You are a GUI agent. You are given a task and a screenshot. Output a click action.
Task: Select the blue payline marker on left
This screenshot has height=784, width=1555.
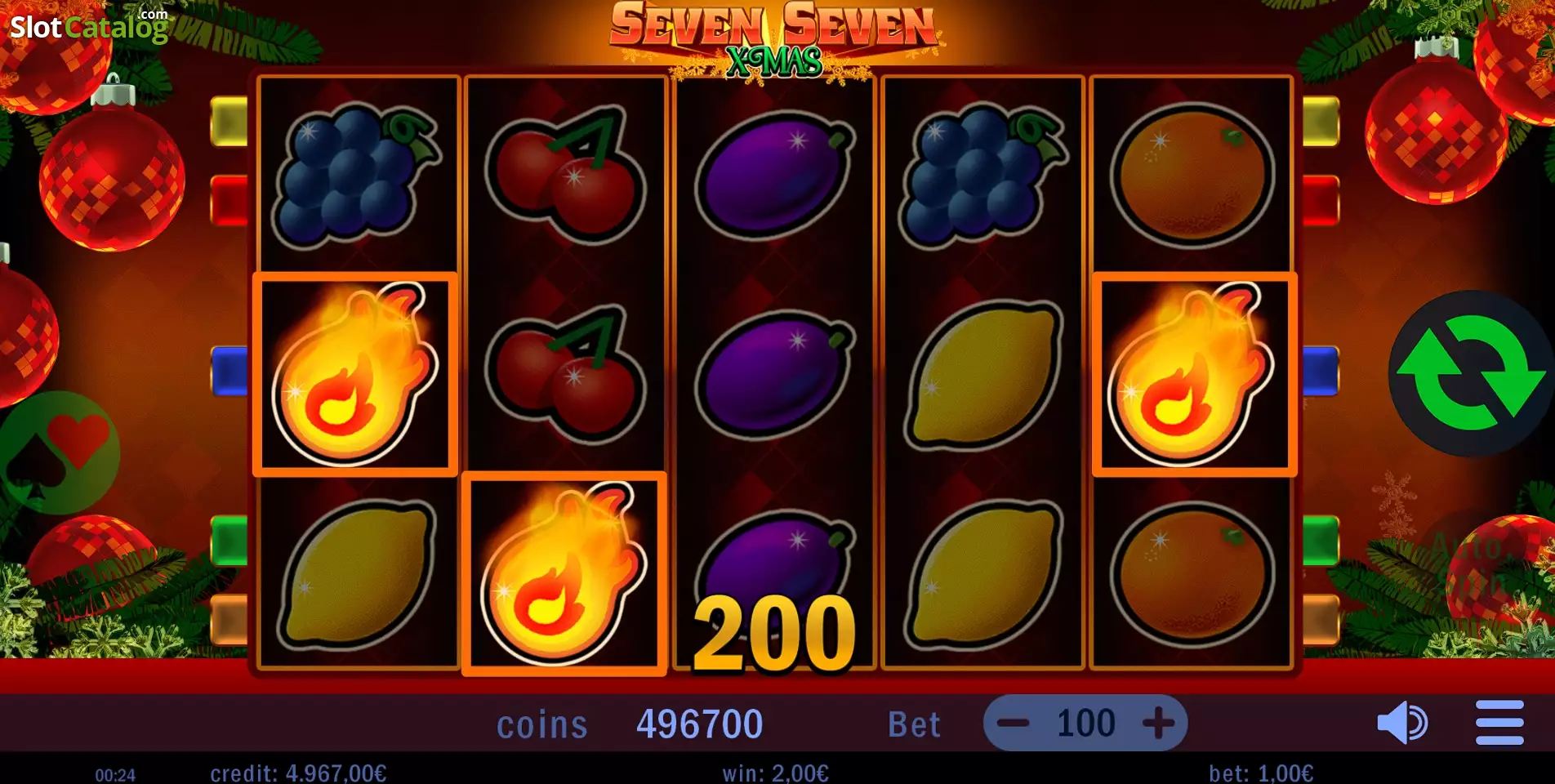pos(229,372)
